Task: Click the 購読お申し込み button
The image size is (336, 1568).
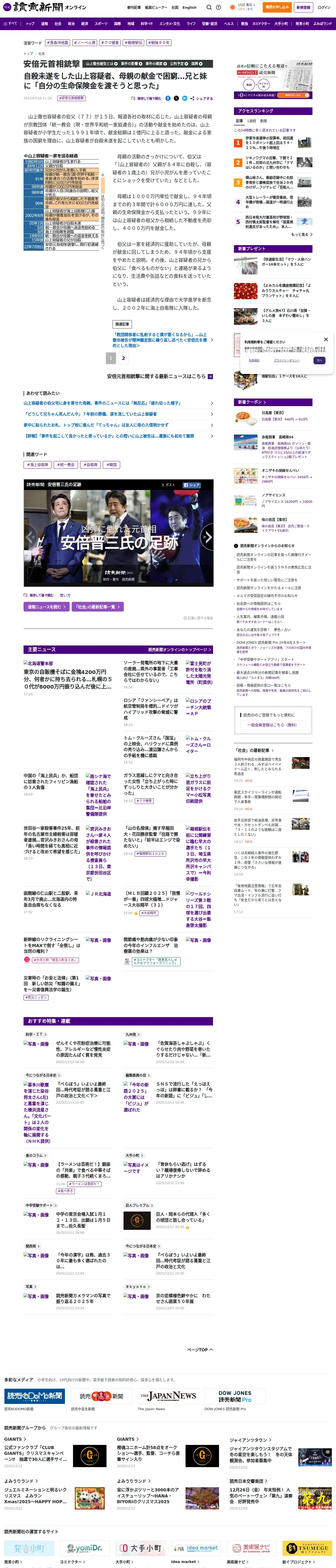Action: [276, 7]
